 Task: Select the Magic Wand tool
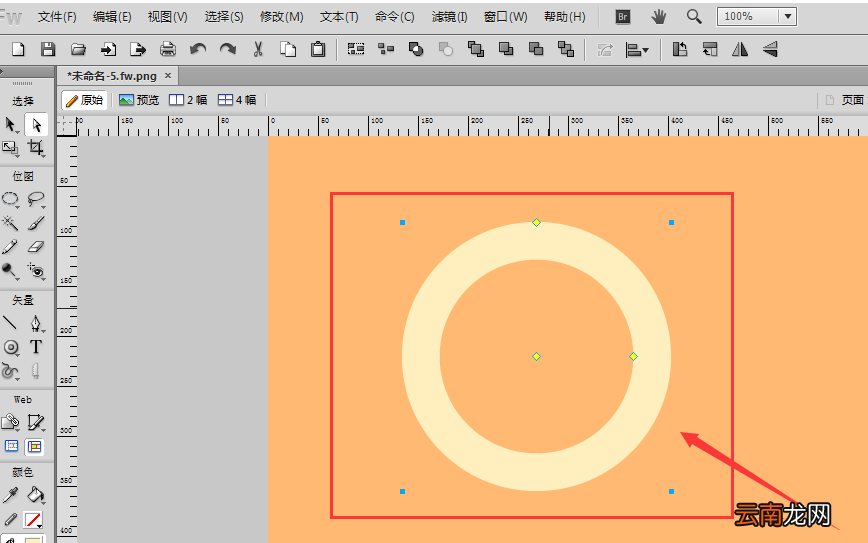point(11,223)
